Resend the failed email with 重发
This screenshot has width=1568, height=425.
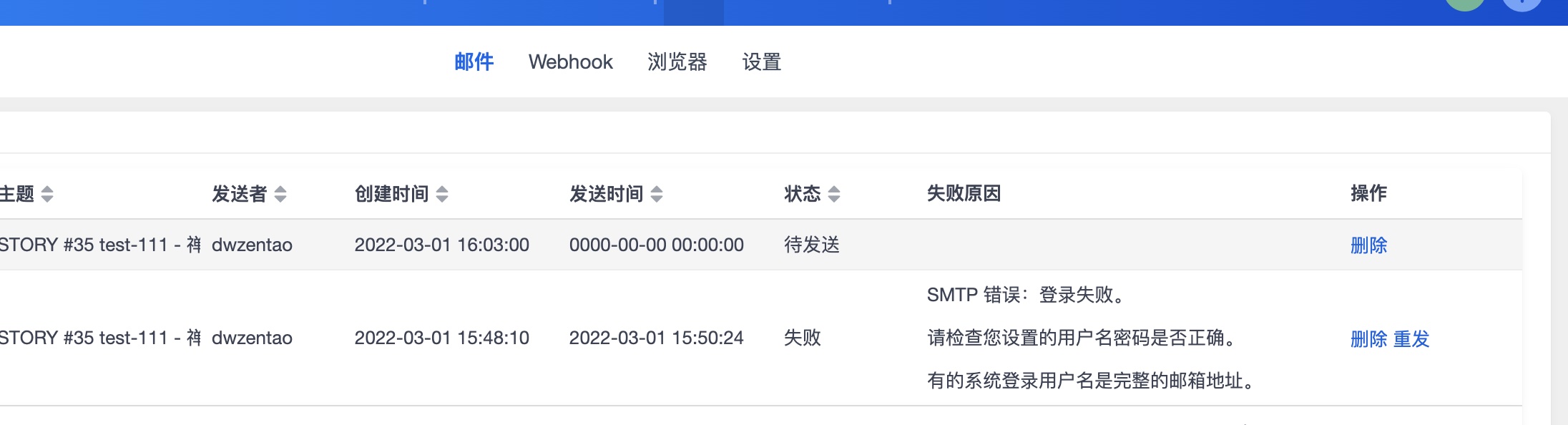pos(1411,338)
